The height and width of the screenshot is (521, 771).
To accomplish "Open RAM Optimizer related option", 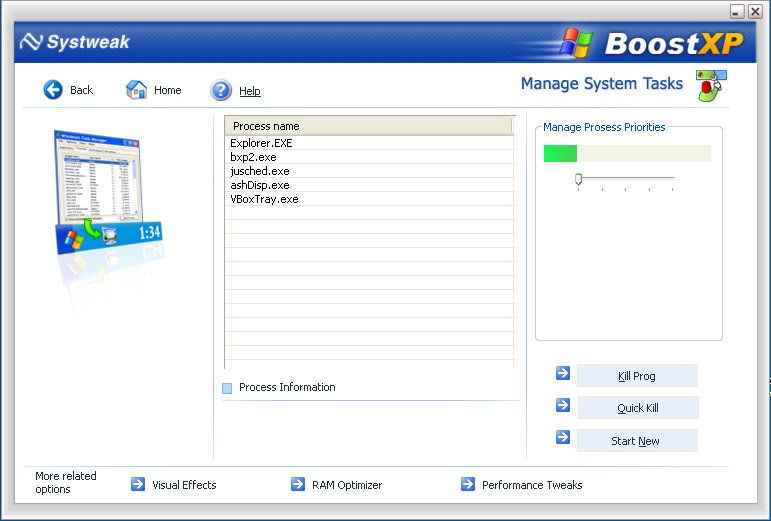I will tap(347, 485).
